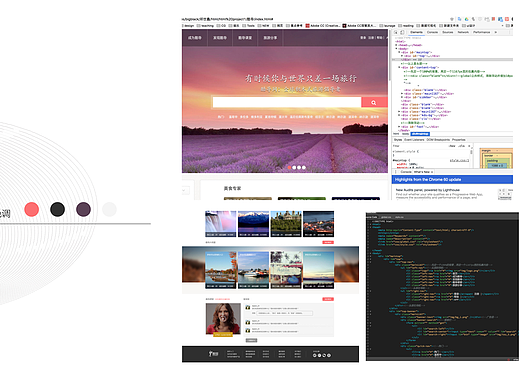This screenshot has width=520, height=390.
Task: Open the Properties tab in DevTools
Action: pyautogui.click(x=459, y=140)
